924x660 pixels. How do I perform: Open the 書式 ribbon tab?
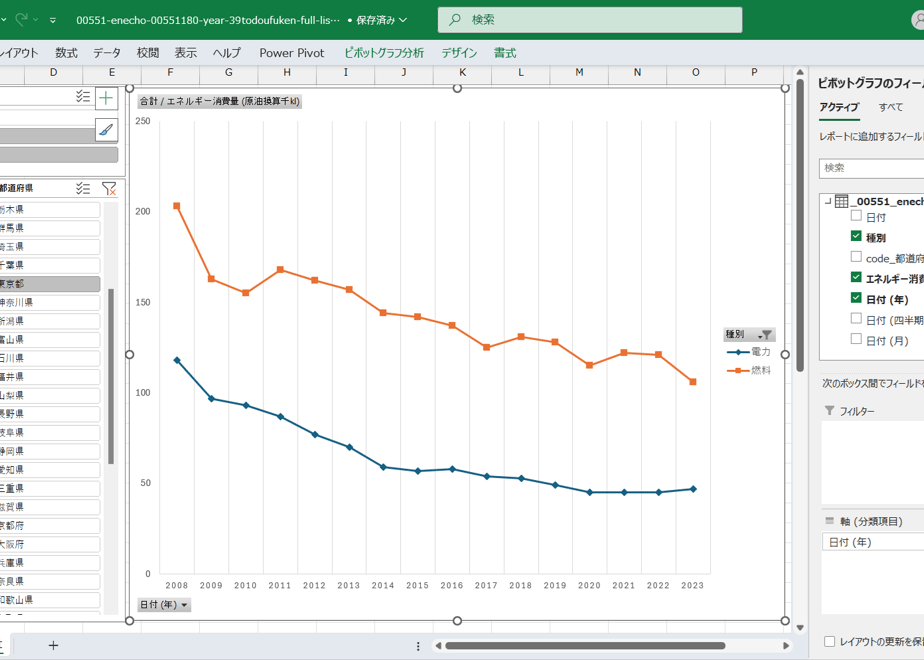(505, 53)
